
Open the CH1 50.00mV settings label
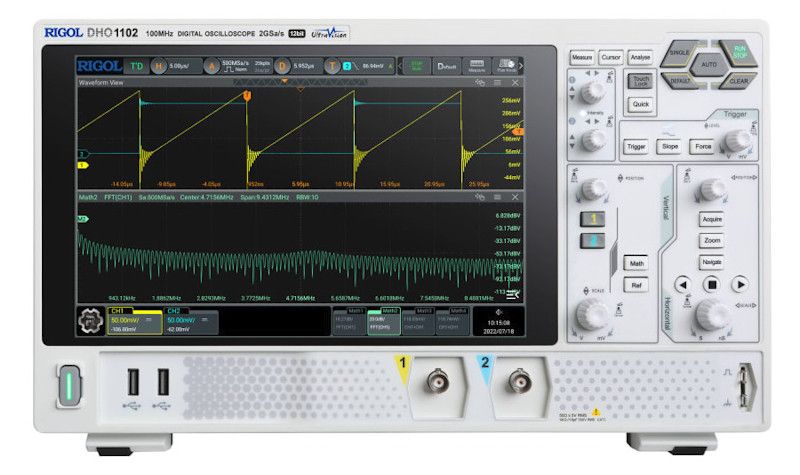pyautogui.click(x=123, y=319)
